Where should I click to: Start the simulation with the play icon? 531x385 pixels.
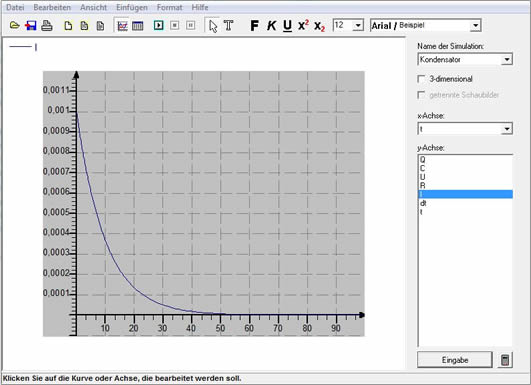click(158, 25)
